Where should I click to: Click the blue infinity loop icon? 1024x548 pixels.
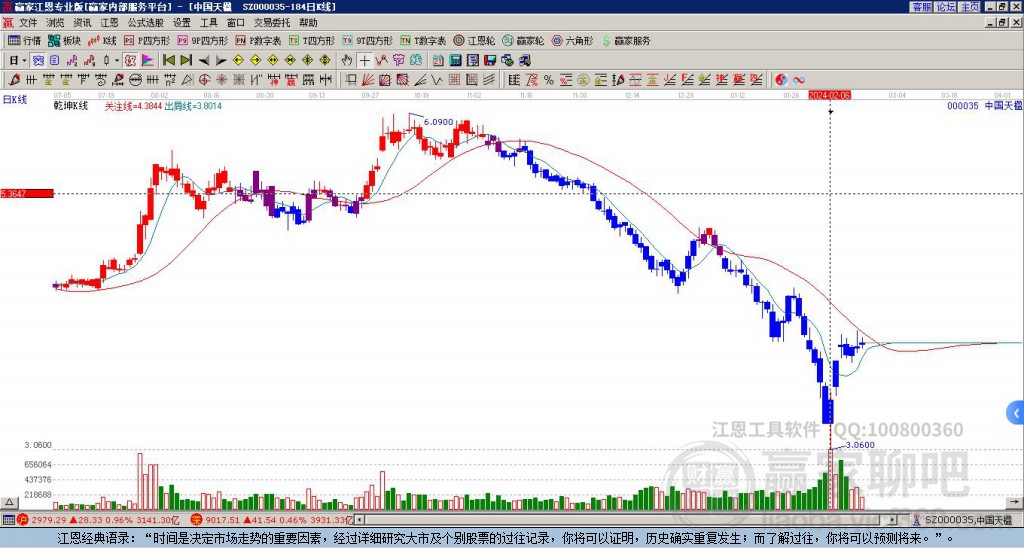[x=799, y=80]
